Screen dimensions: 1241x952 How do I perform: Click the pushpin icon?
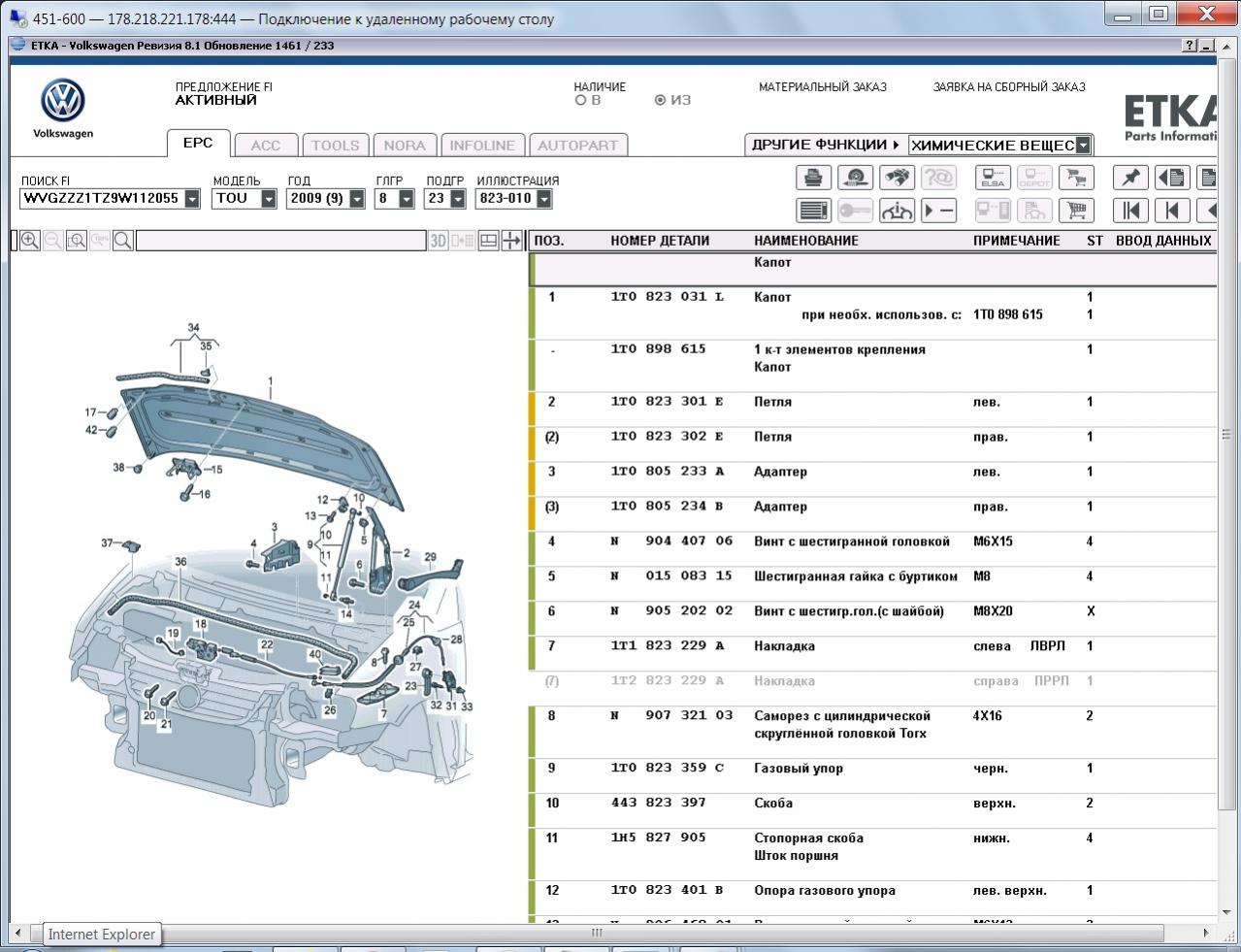(1130, 178)
